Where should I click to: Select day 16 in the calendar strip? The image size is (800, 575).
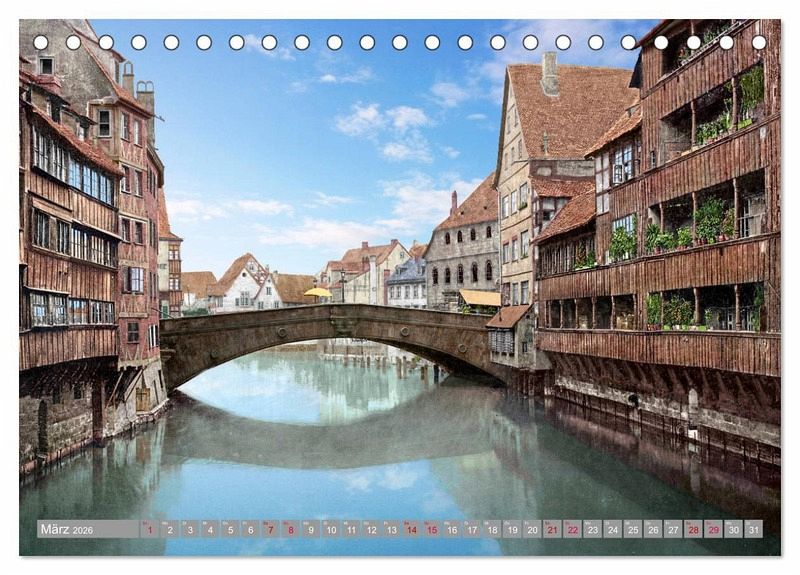click(452, 529)
